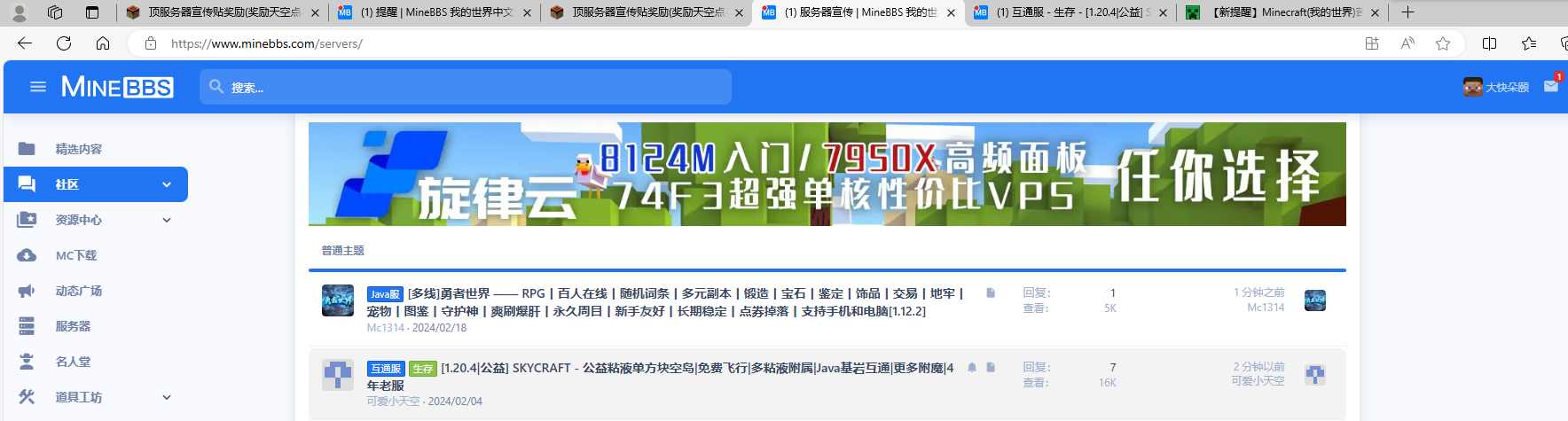Image resolution: width=1568 pixels, height=421 pixels.
Task: Click the 资源中心 starred folder icon
Action: (27, 220)
